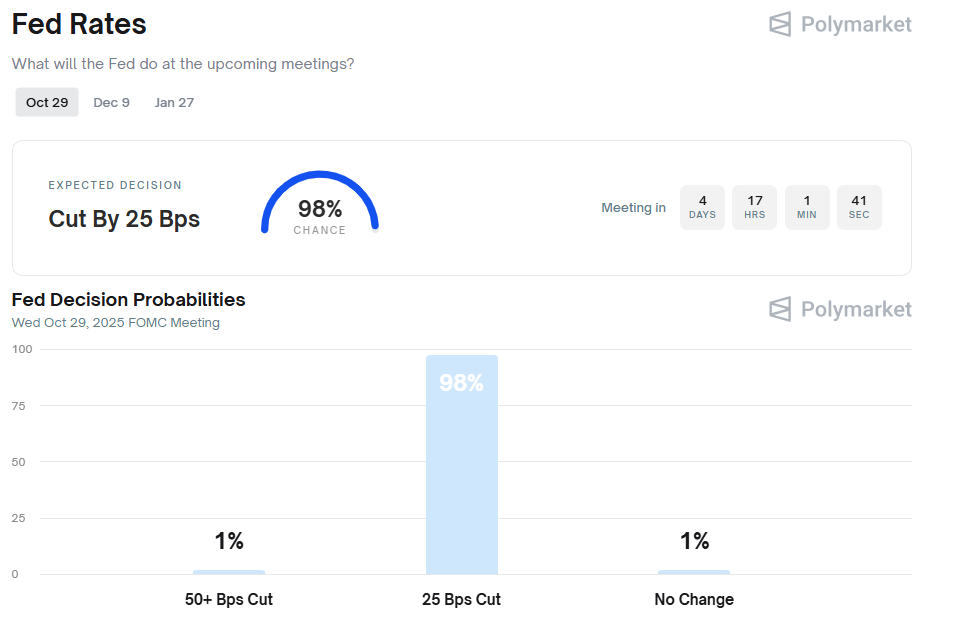The height and width of the screenshot is (618, 960).
Task: Click the small No Change bar
Action: click(694, 572)
